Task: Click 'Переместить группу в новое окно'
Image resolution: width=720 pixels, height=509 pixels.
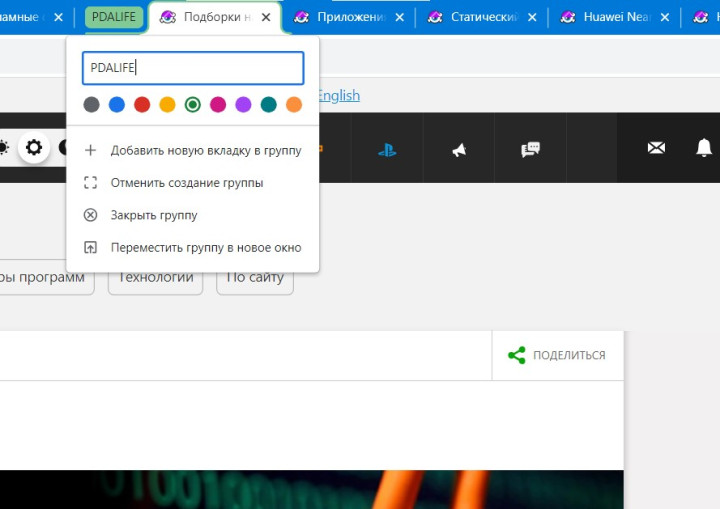Action: [x=205, y=248]
